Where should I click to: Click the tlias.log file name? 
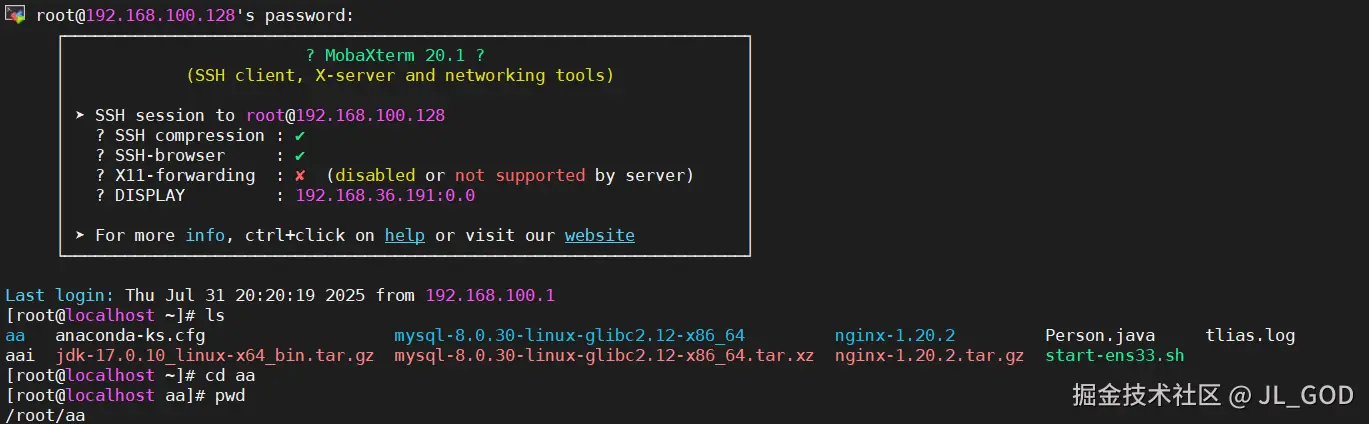[x=1250, y=335]
